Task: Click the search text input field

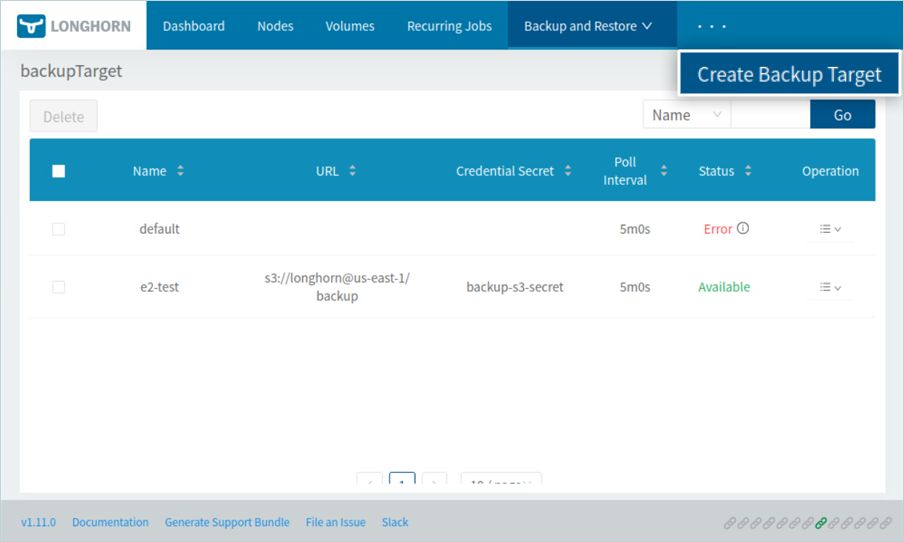Action: 770,115
